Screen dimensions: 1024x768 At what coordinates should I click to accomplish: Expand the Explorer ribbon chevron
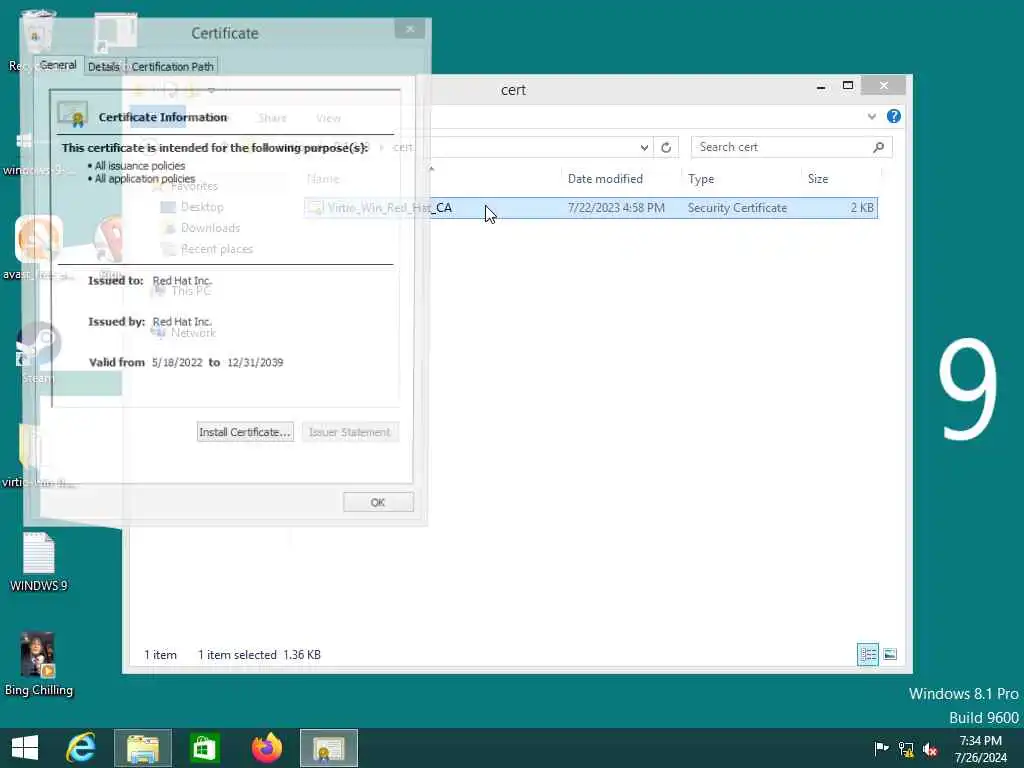coord(871,116)
